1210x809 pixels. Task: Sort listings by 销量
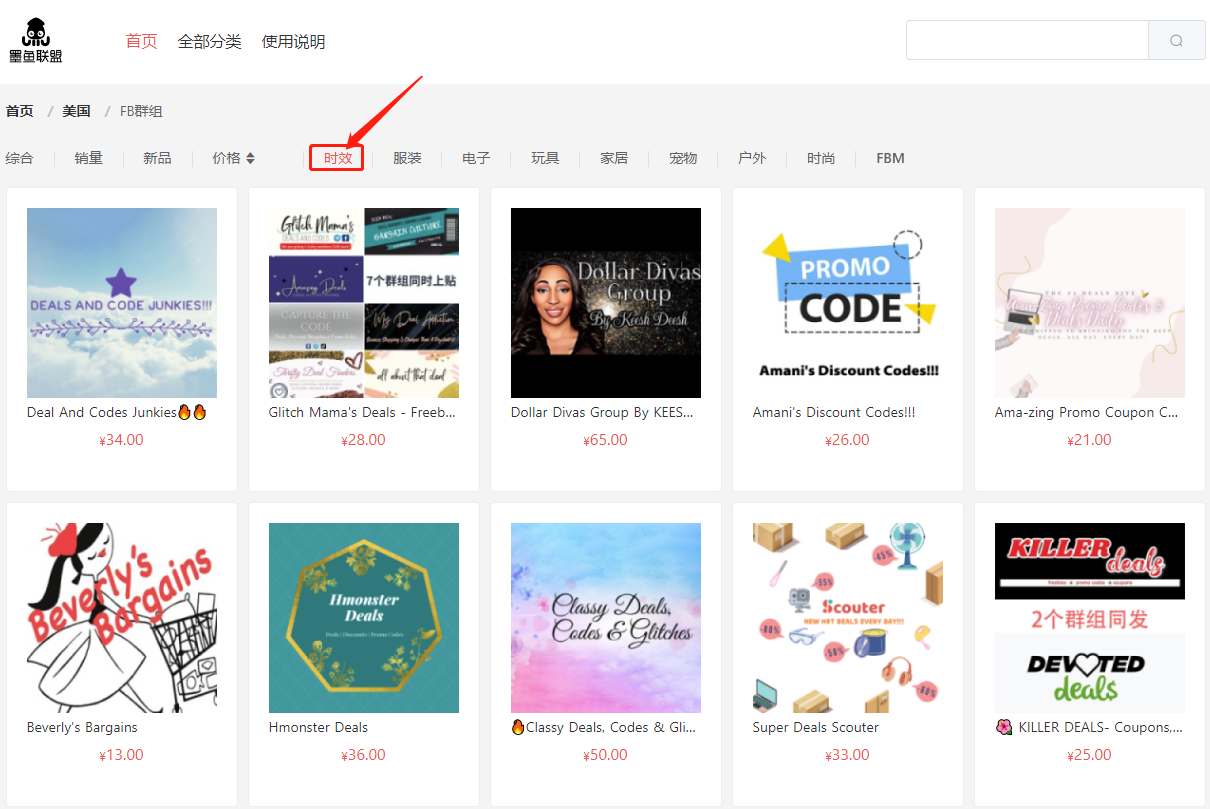(88, 158)
